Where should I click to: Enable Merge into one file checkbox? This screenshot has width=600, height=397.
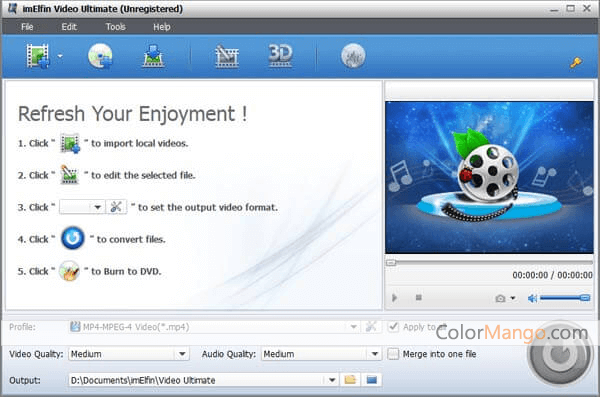pyautogui.click(x=393, y=354)
